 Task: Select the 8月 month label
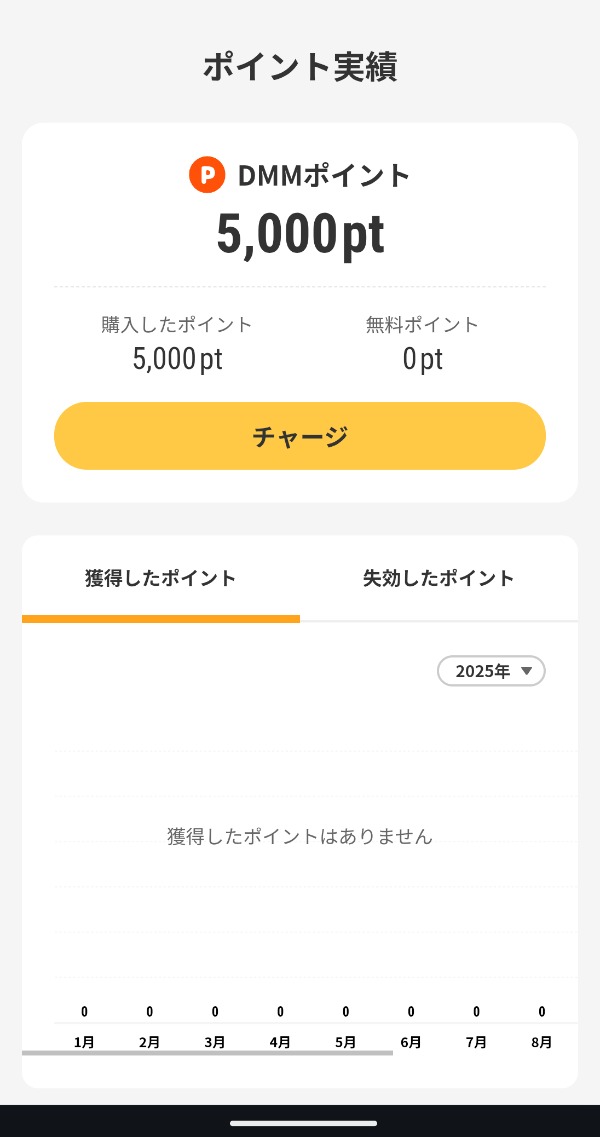[x=541, y=1041]
